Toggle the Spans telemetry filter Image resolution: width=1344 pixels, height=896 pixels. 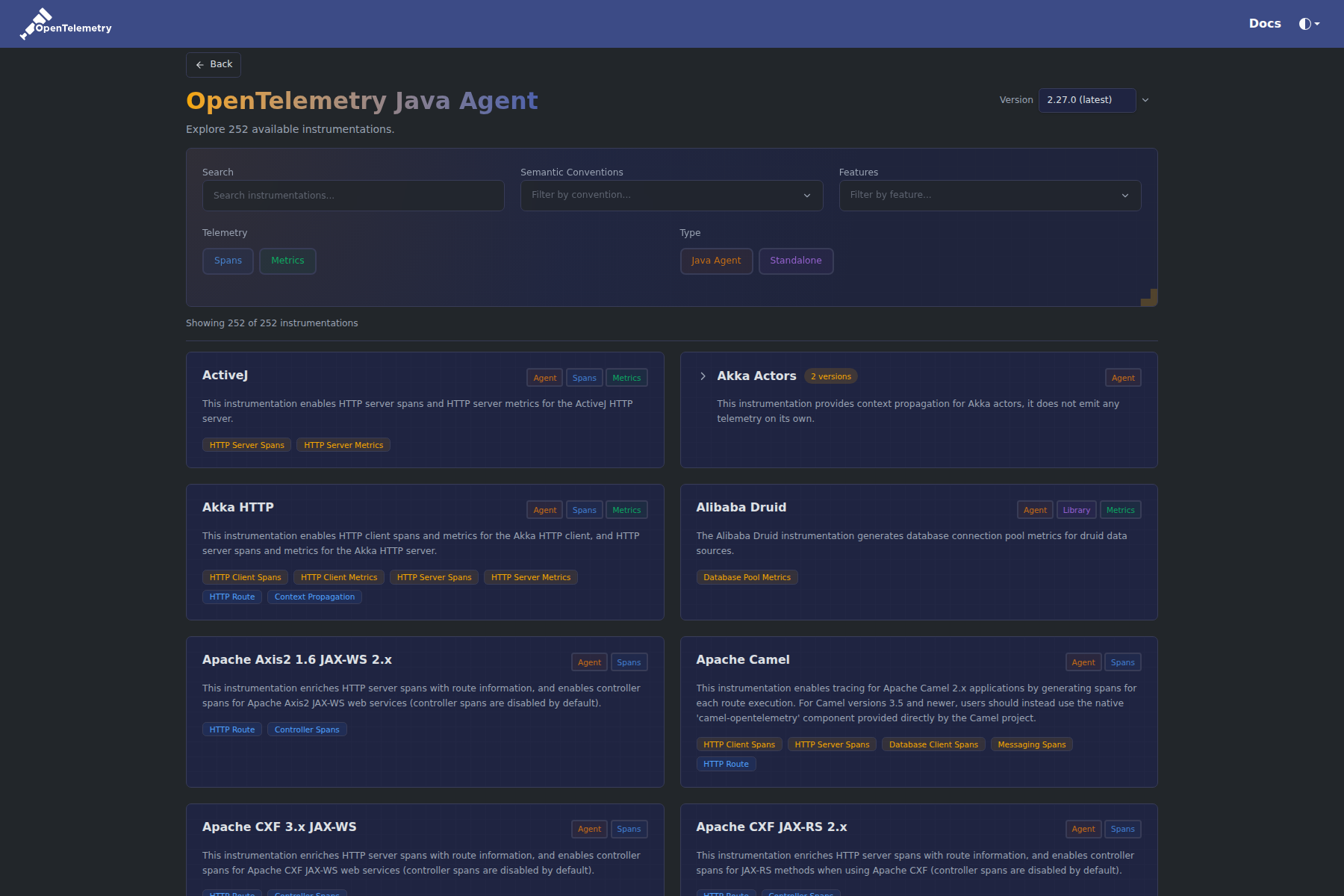[228, 261]
